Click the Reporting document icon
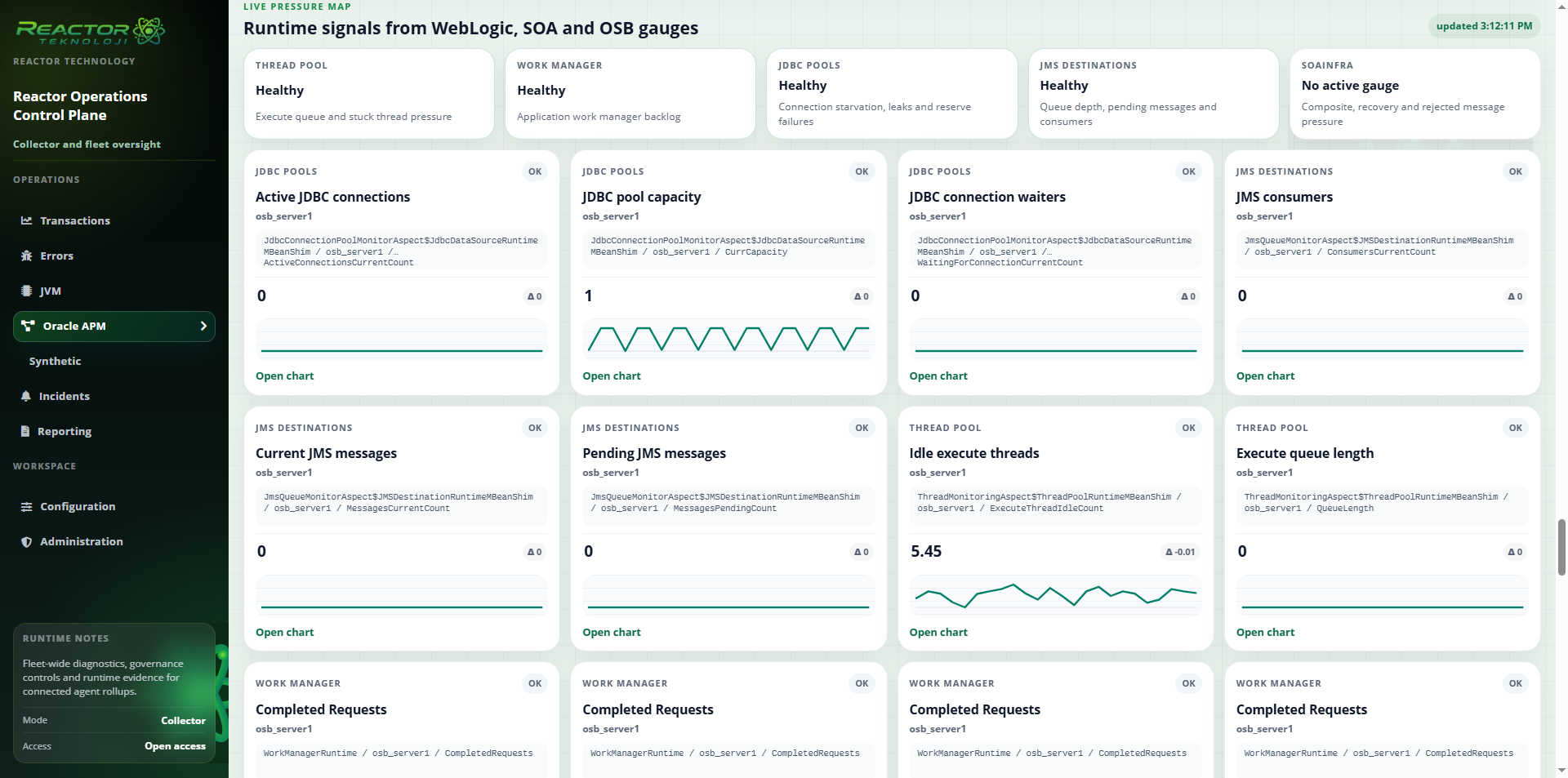The image size is (1568, 778). click(25, 431)
